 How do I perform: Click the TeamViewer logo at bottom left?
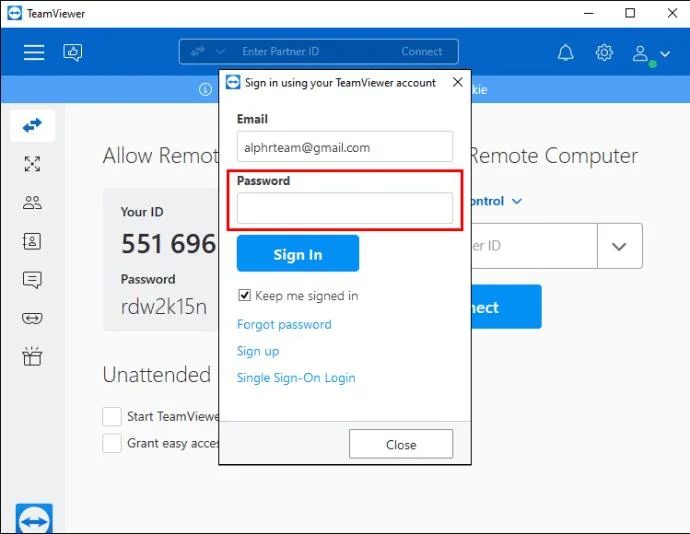tap(34, 519)
